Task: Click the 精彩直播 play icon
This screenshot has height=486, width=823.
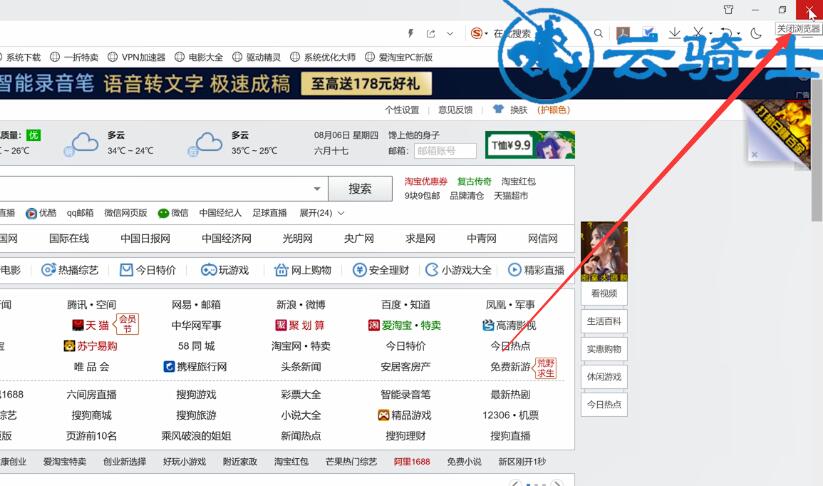Action: [x=514, y=270]
